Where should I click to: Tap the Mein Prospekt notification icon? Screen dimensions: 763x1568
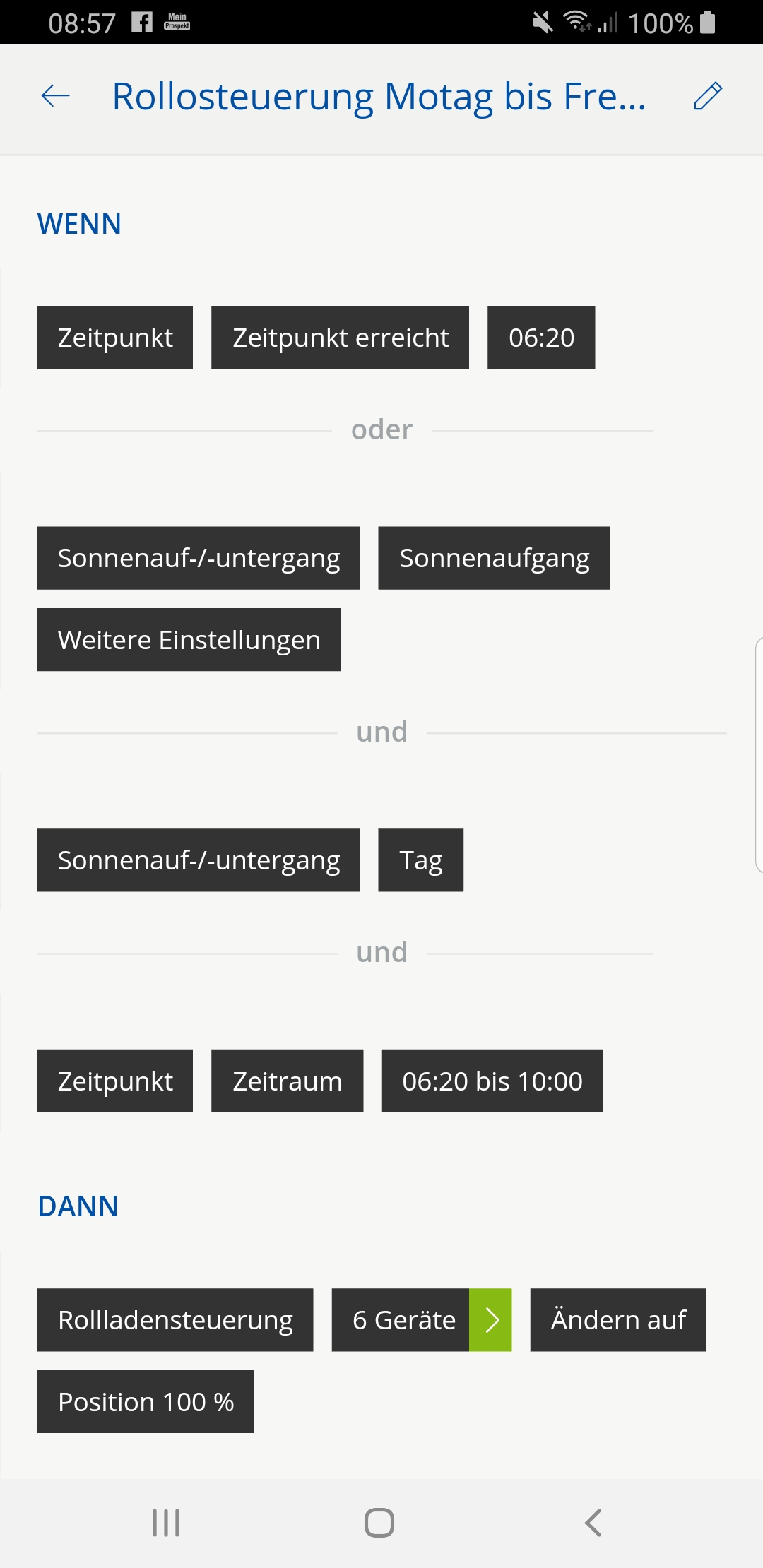point(177,22)
